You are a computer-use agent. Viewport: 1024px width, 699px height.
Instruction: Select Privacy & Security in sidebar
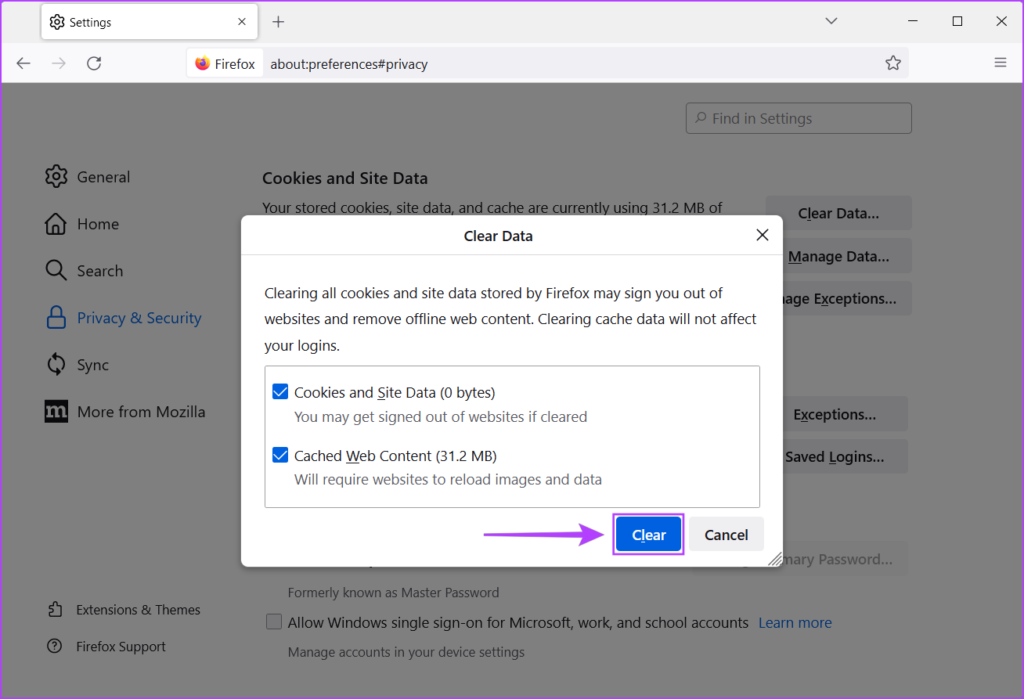(x=139, y=317)
